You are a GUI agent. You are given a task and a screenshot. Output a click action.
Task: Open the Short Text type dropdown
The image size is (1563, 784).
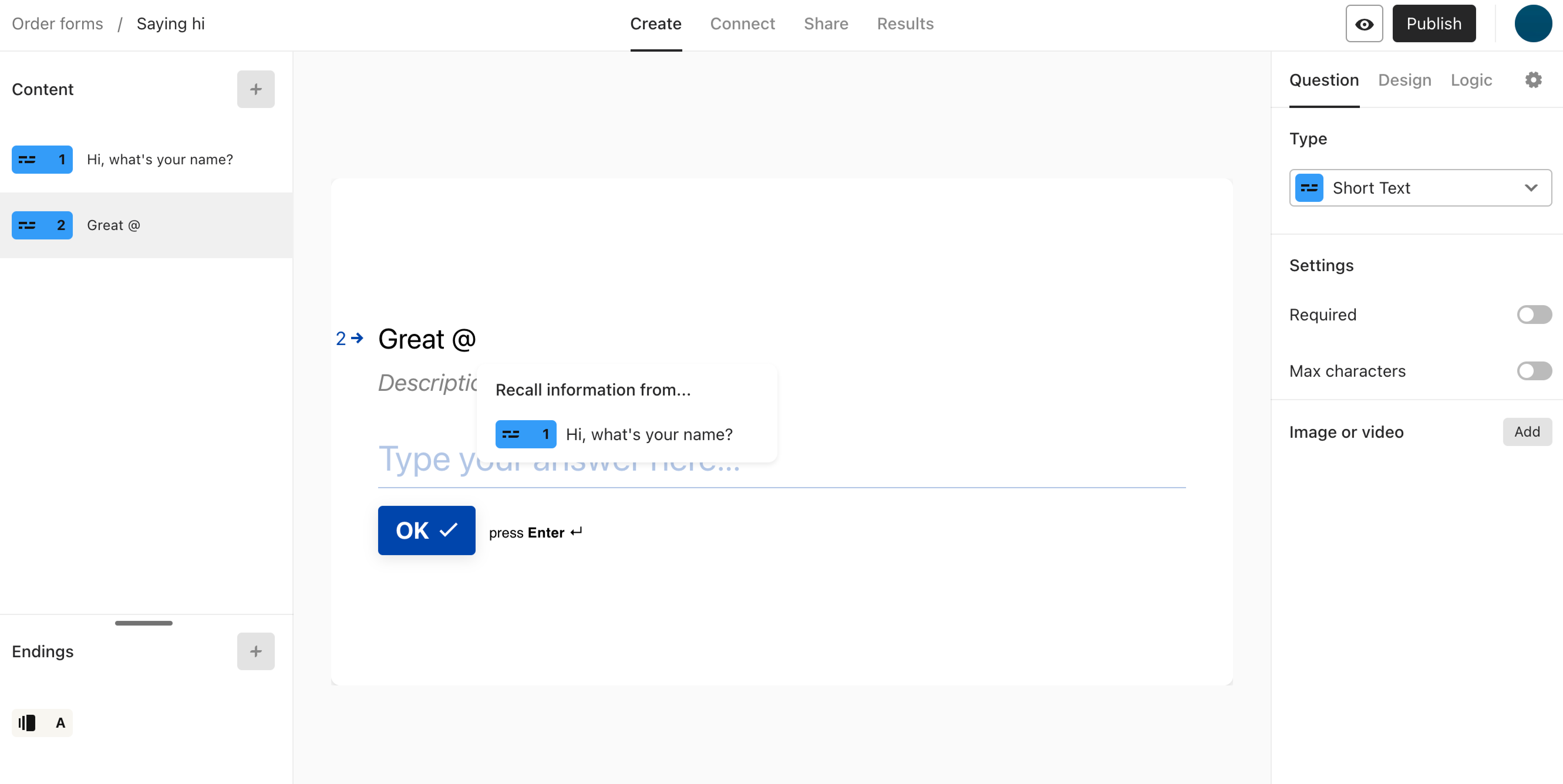[x=1420, y=188]
